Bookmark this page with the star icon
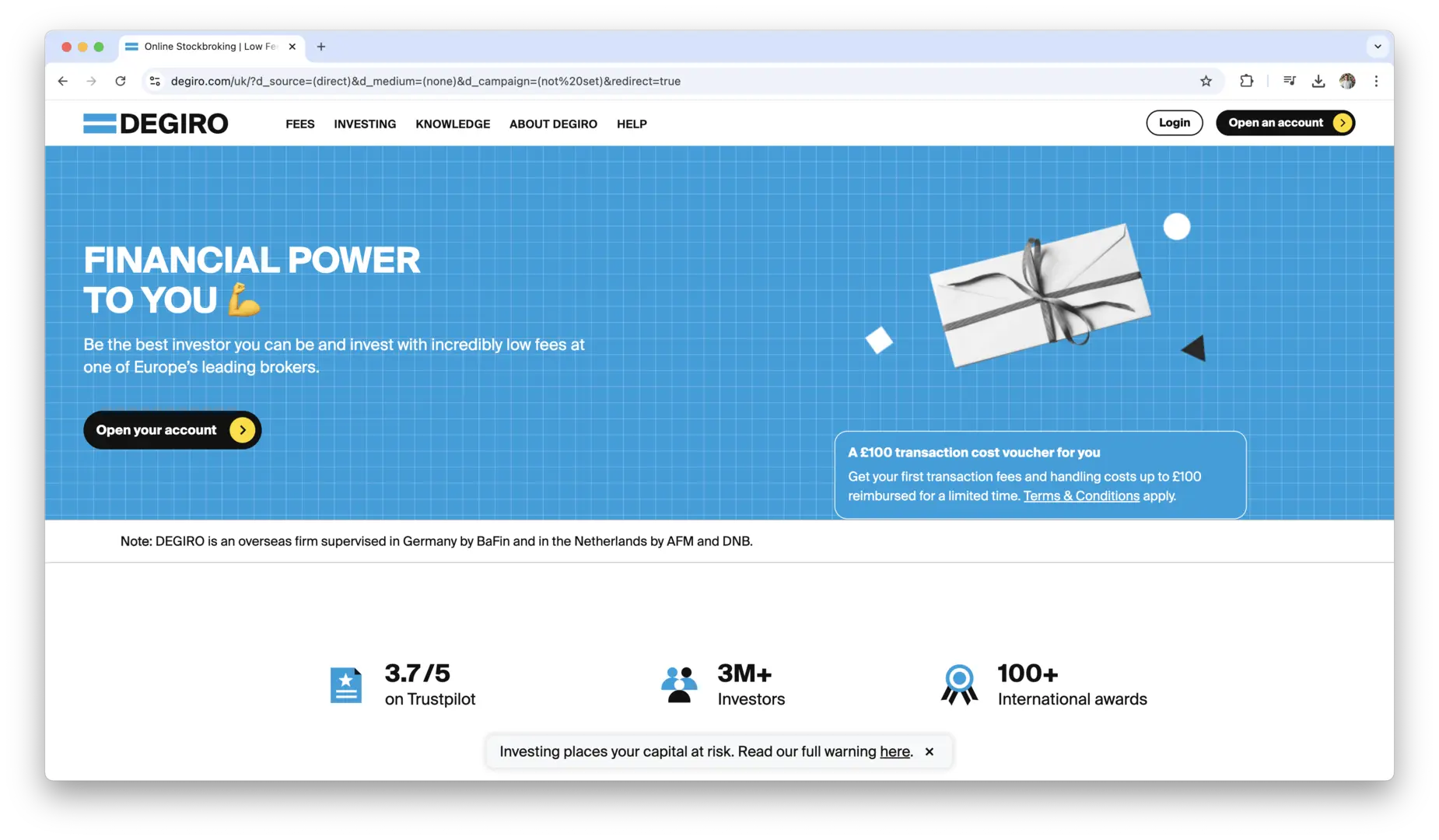Image resolution: width=1439 pixels, height=840 pixels. click(1206, 81)
